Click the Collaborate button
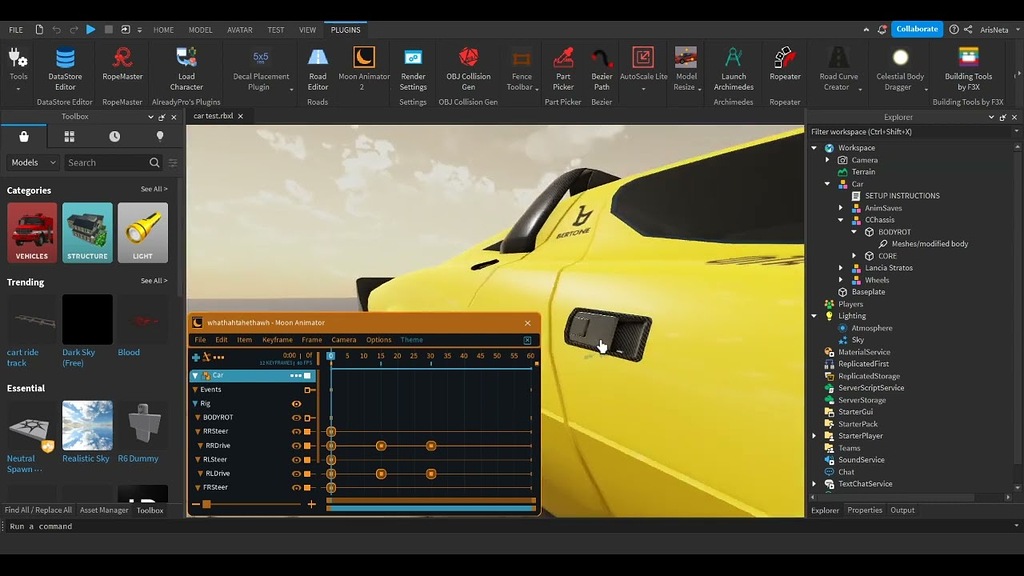 [x=917, y=30]
